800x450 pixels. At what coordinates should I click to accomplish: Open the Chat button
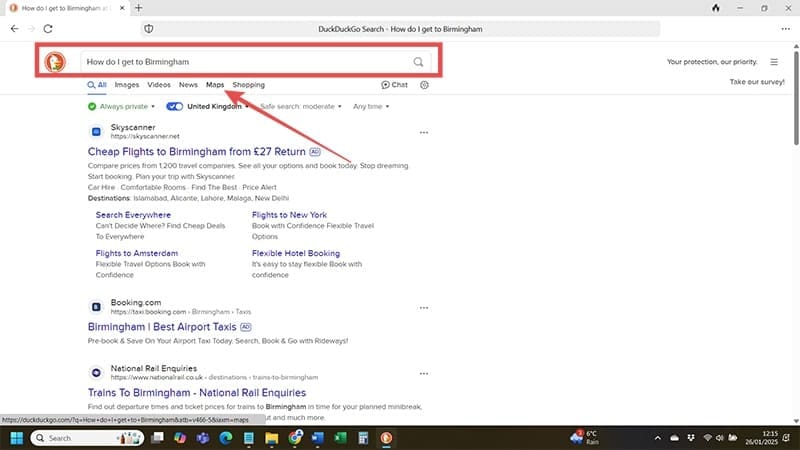click(394, 85)
